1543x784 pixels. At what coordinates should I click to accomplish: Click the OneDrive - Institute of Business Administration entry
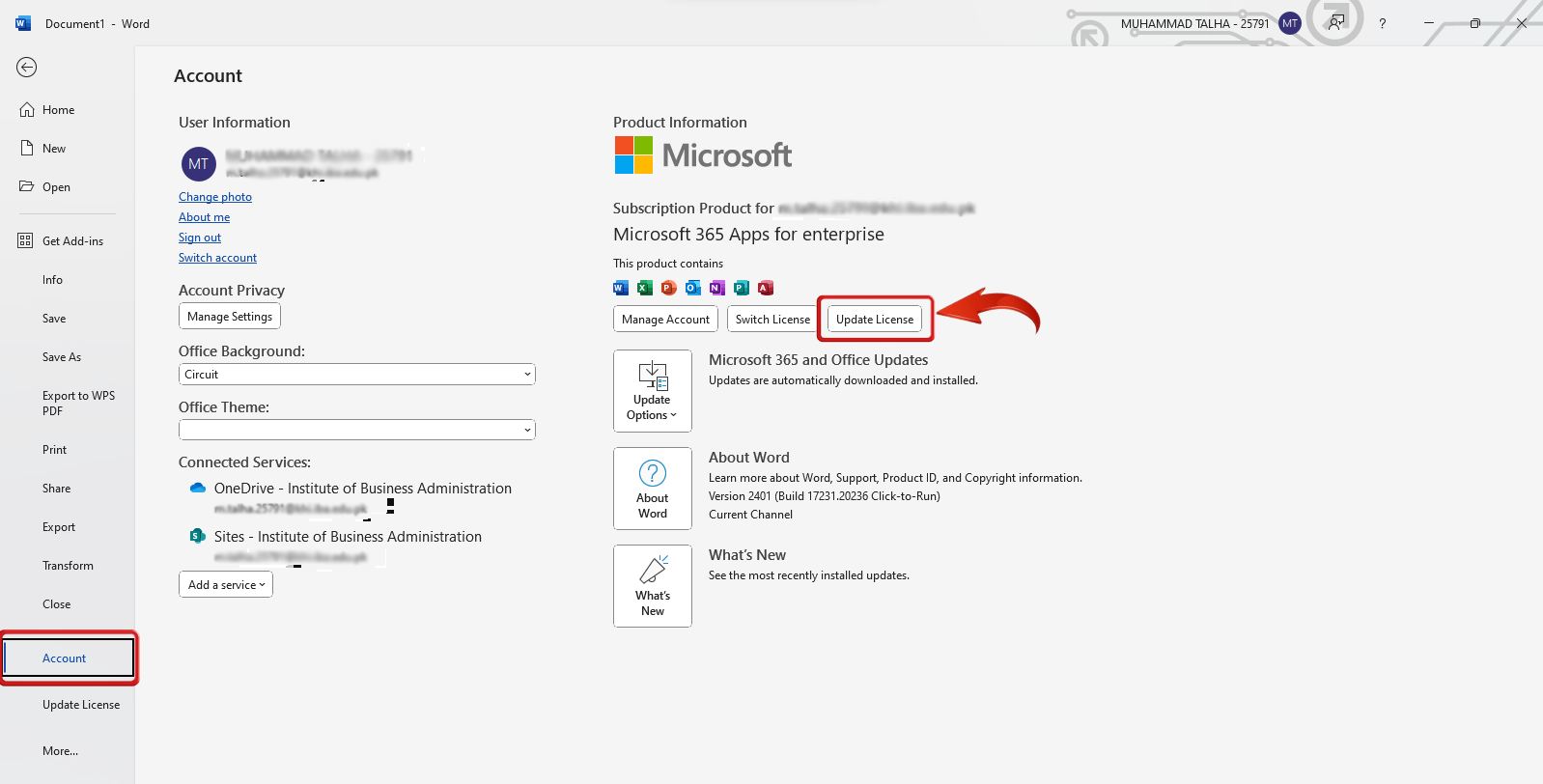click(x=363, y=489)
